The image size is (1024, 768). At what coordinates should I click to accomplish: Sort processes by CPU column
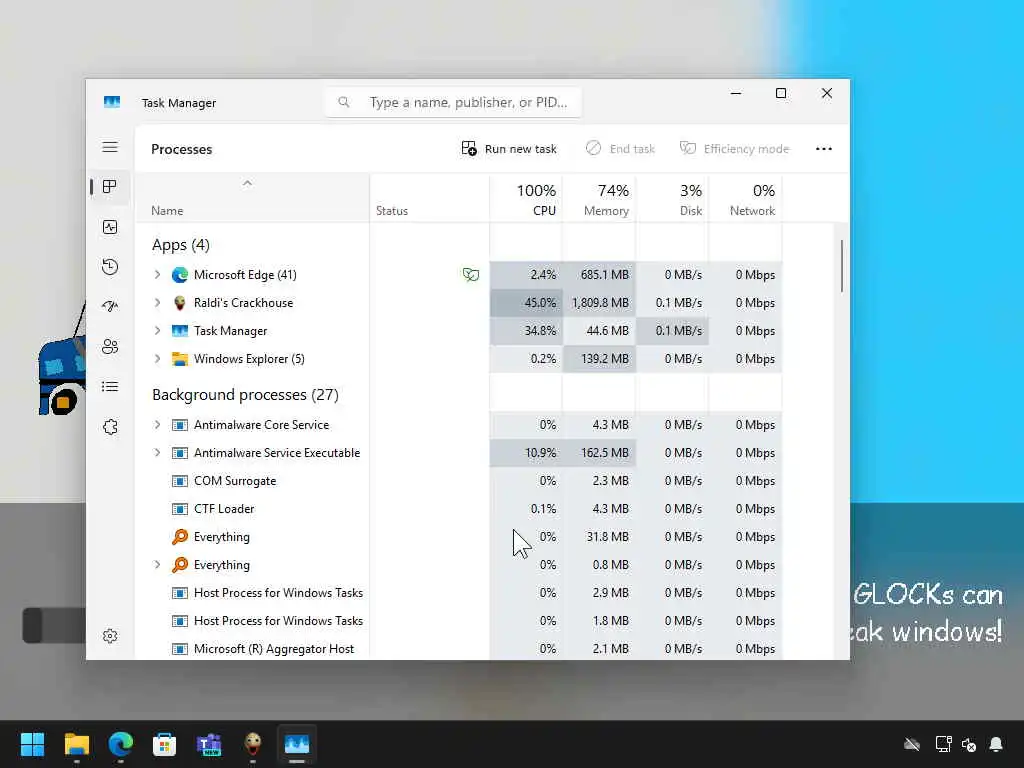tap(526, 199)
